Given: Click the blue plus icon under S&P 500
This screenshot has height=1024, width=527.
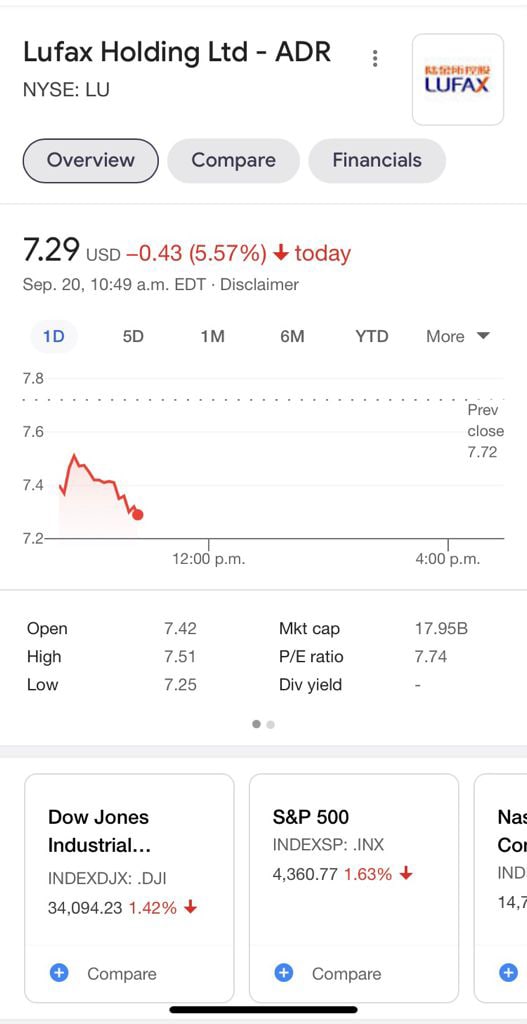Looking at the screenshot, I should click(283, 973).
